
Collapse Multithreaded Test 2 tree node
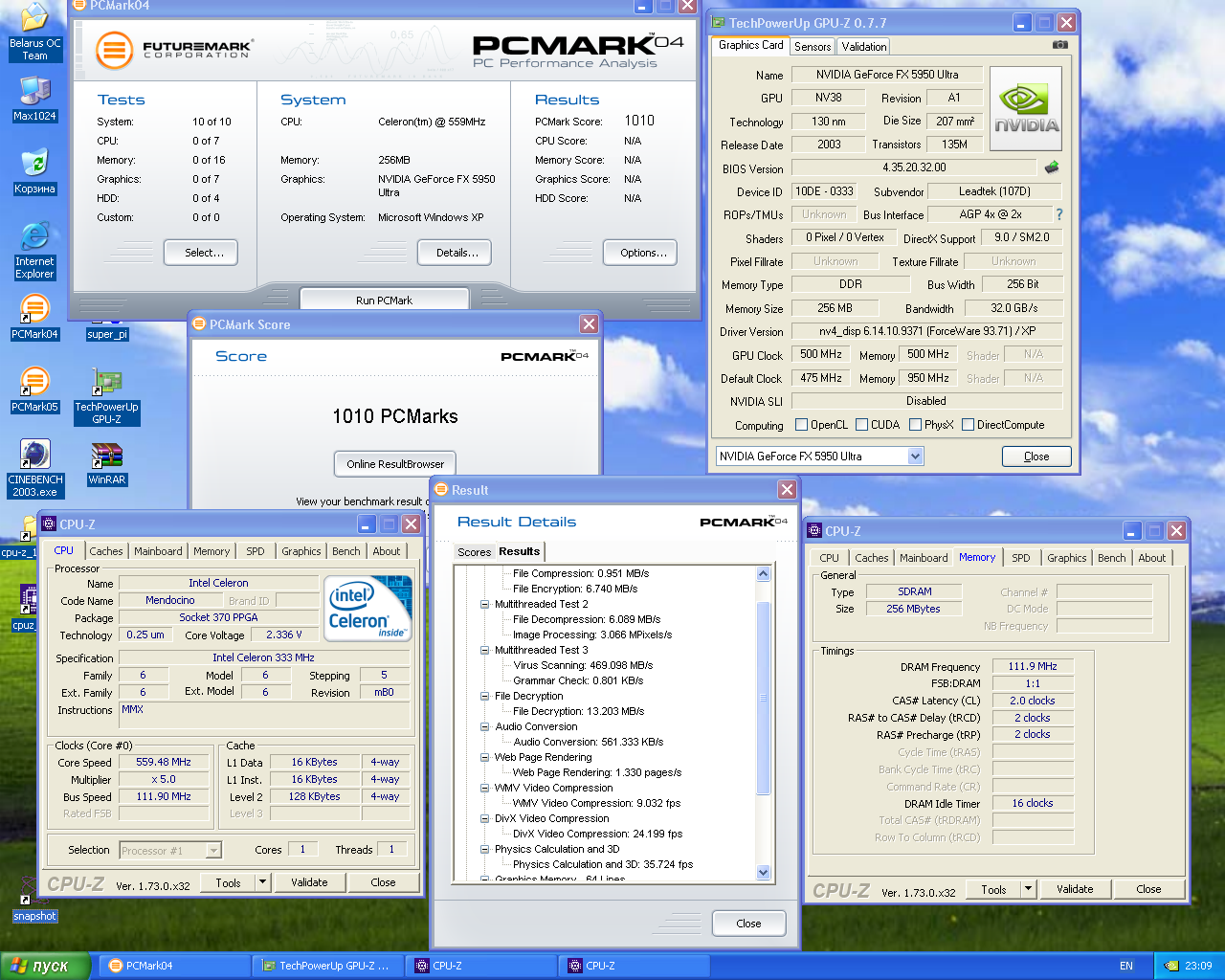(484, 604)
